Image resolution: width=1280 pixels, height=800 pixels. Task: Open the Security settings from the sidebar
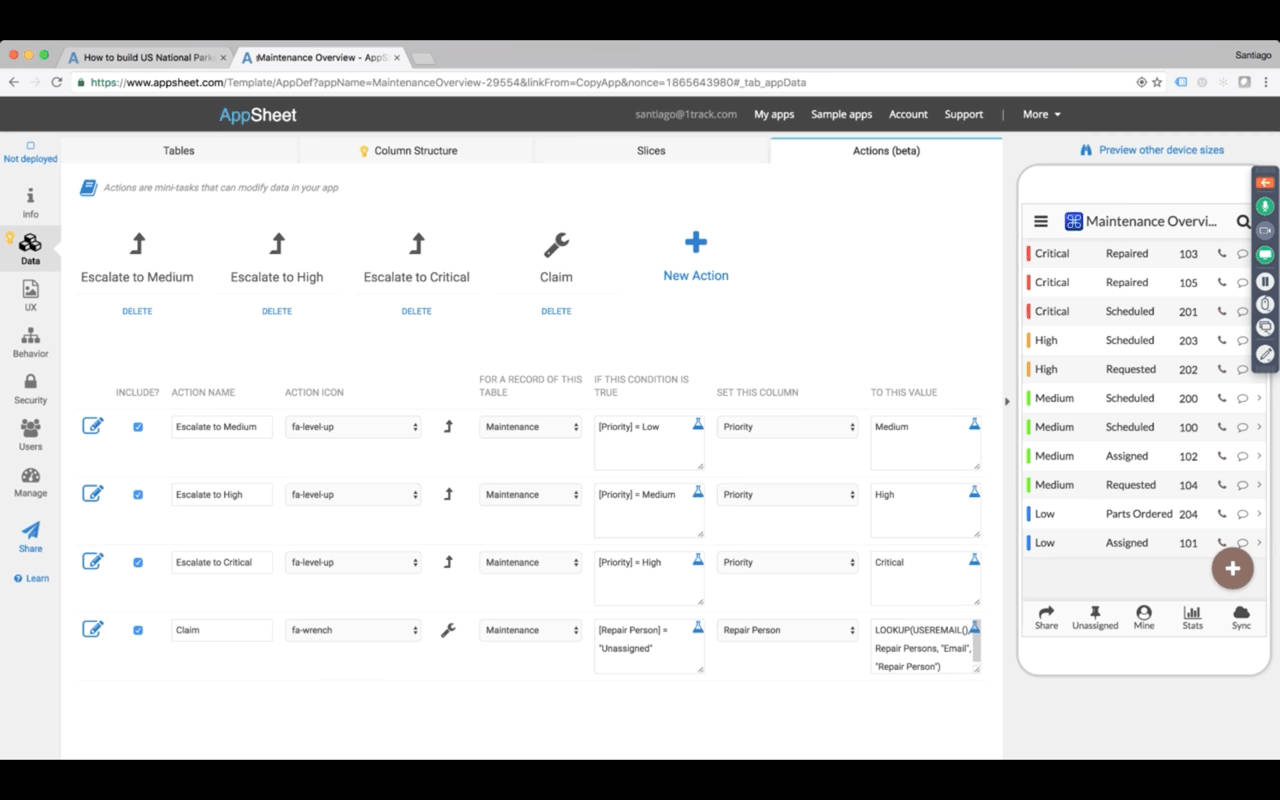[x=29, y=387]
